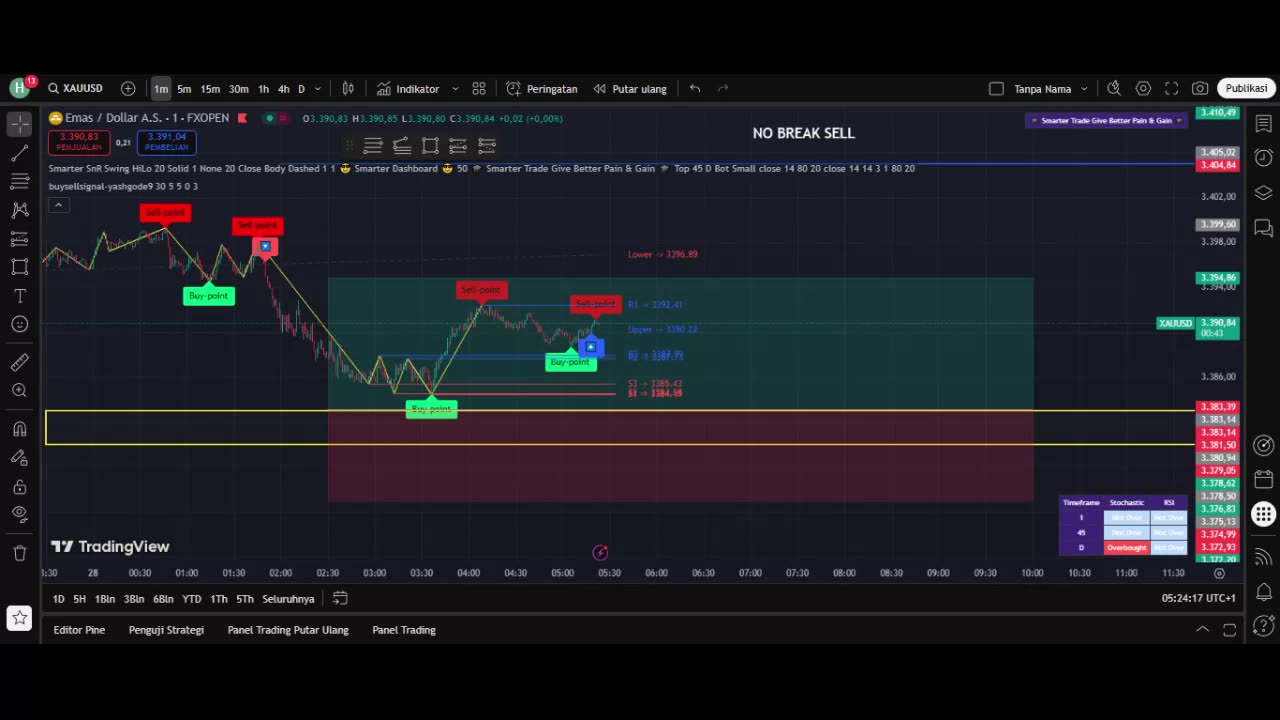1280x720 pixels.
Task: Expand the bottom panel chevron
Action: 1203,629
